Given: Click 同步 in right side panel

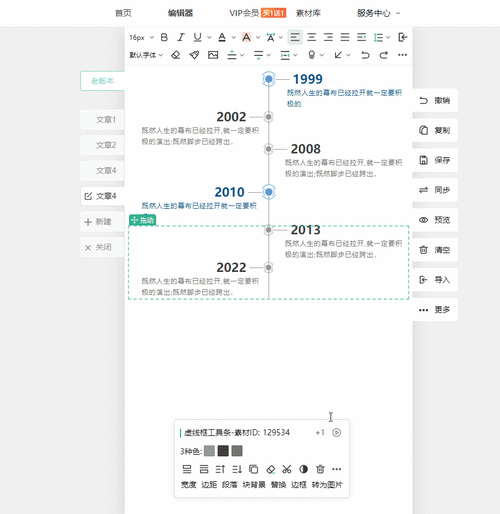Looking at the screenshot, I should pos(435,190).
